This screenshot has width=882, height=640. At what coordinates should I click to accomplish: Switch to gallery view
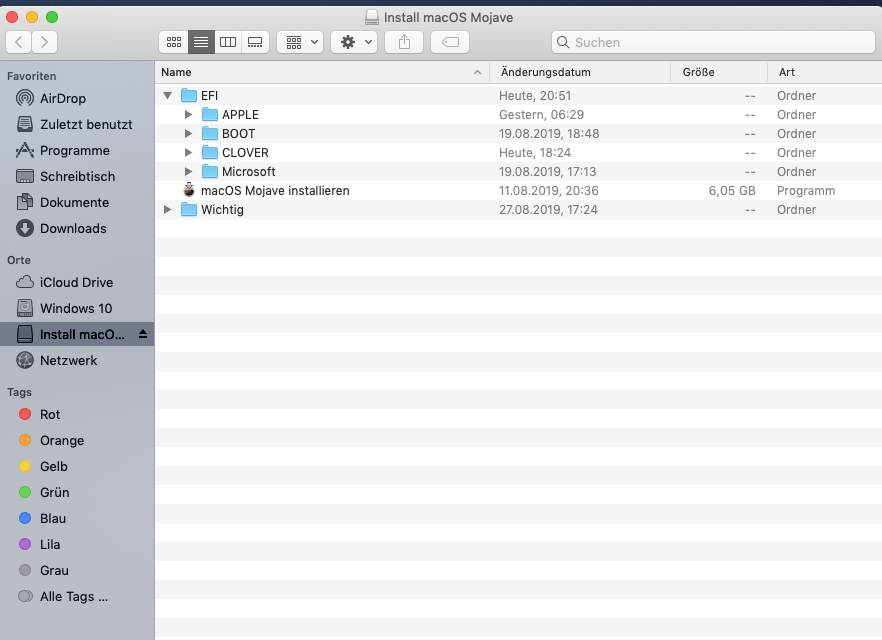(x=255, y=42)
